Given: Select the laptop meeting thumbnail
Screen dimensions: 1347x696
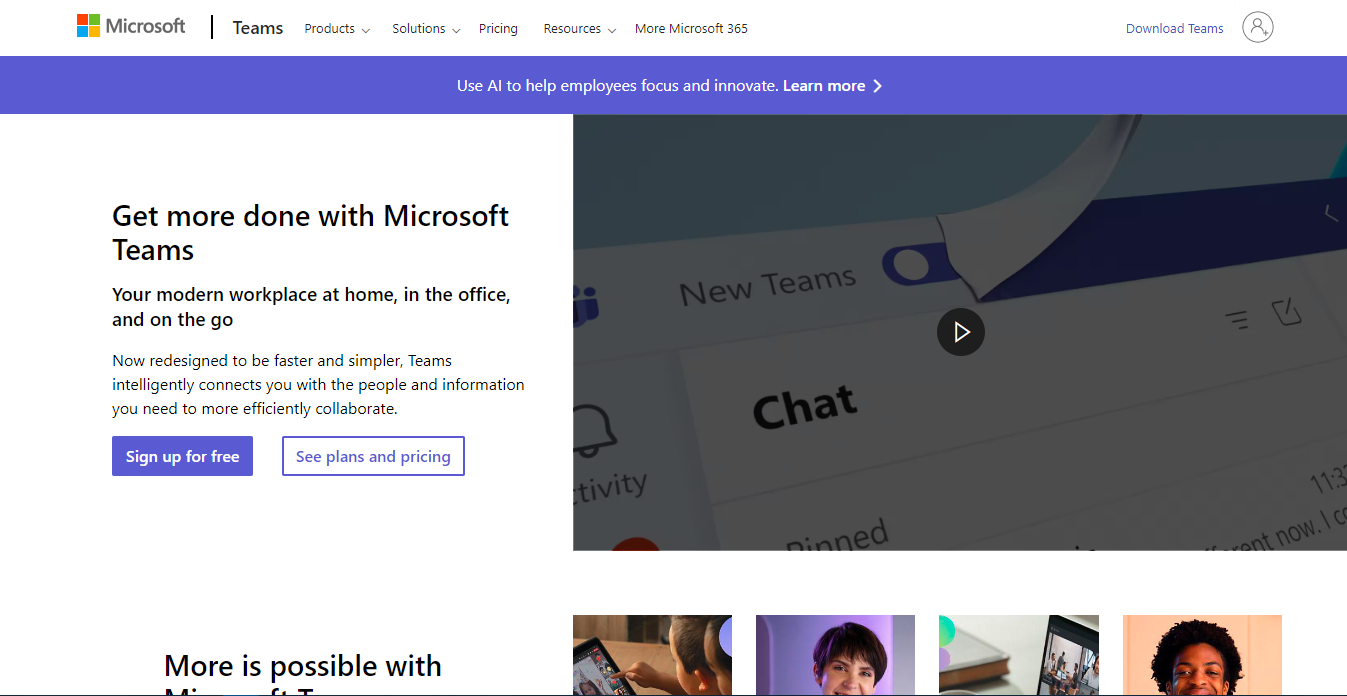Looking at the screenshot, I should pos(1018,655).
